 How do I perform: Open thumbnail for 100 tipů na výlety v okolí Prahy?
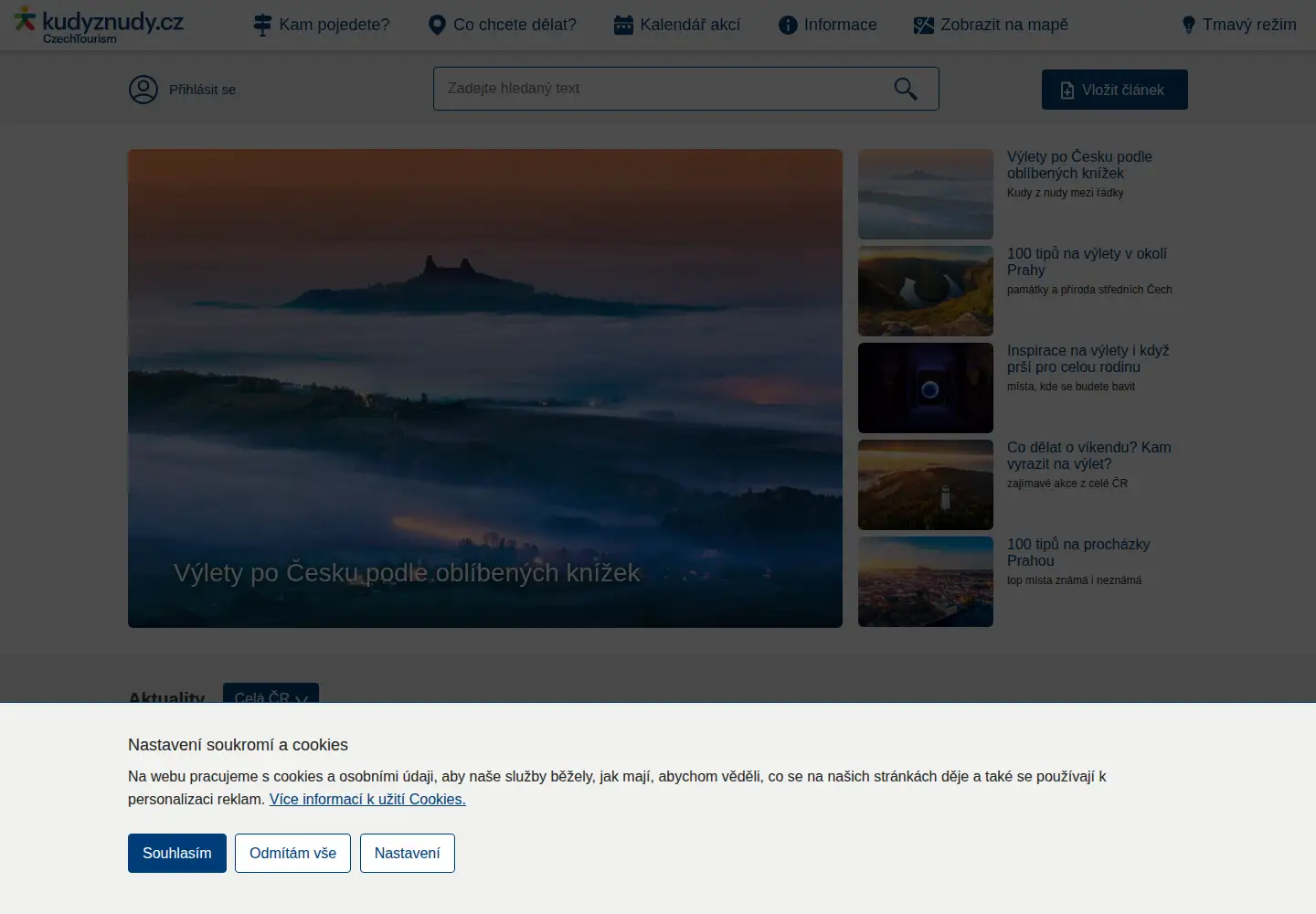tap(926, 291)
